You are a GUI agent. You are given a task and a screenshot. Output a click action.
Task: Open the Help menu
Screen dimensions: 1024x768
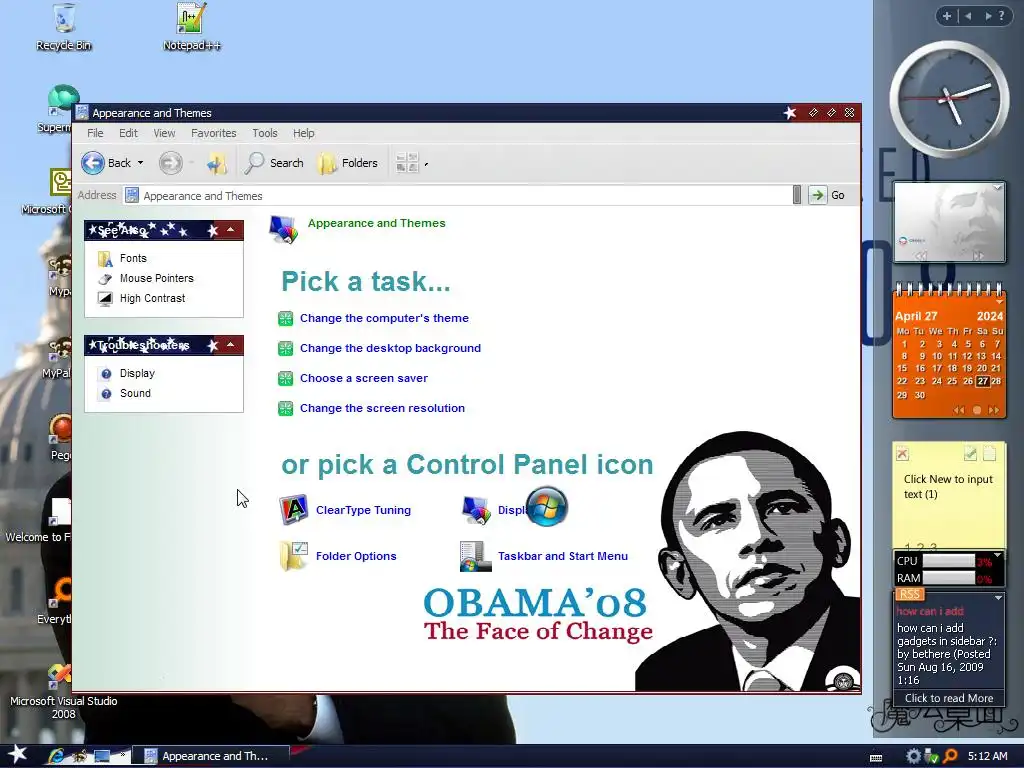click(303, 133)
